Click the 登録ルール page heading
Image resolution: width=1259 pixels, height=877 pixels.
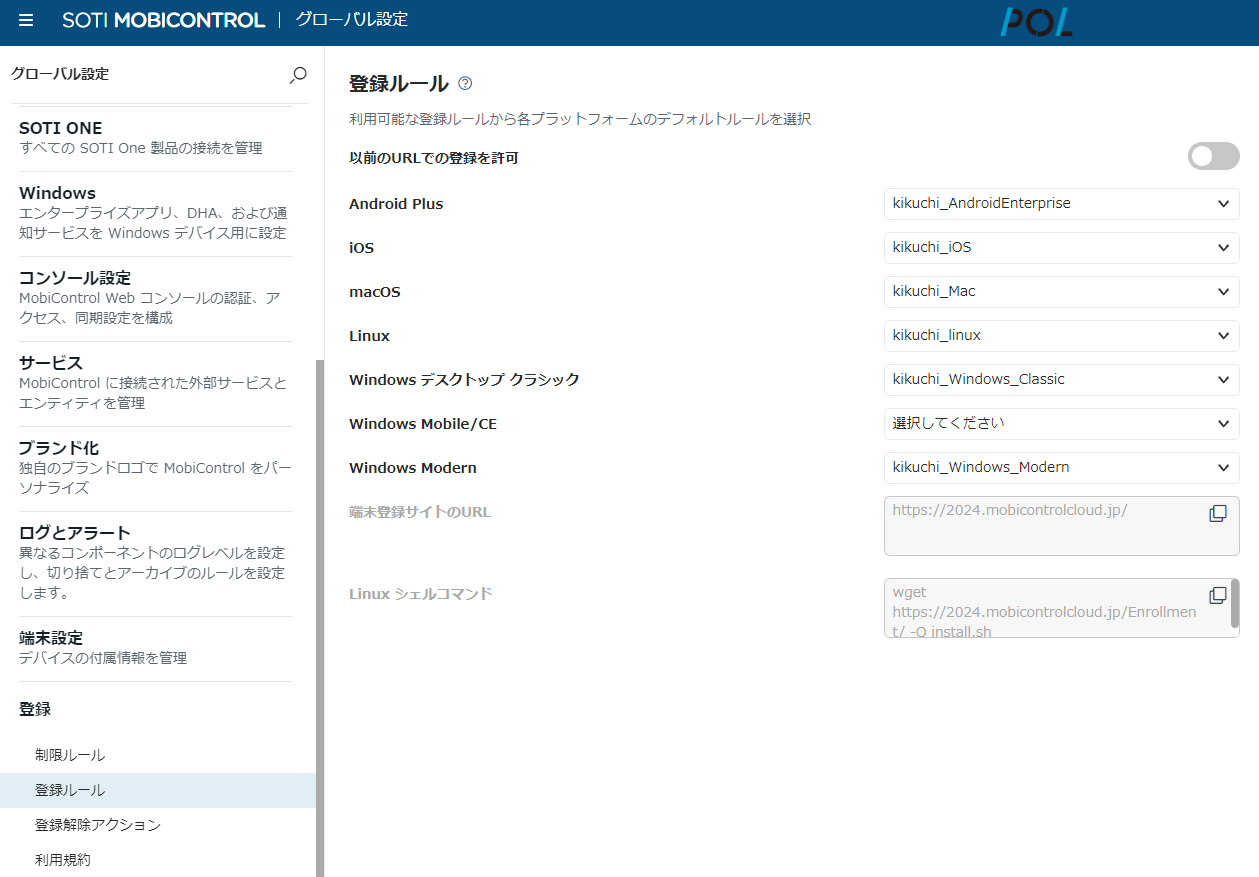[399, 84]
